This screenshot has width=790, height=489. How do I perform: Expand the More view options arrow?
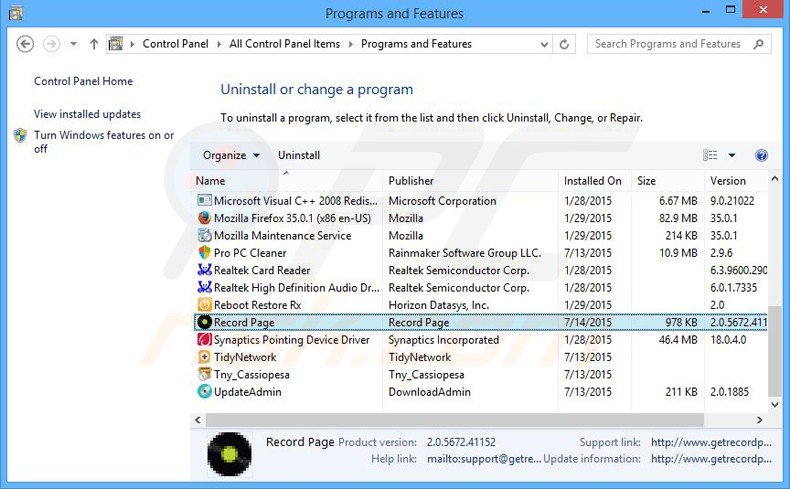tap(732, 155)
